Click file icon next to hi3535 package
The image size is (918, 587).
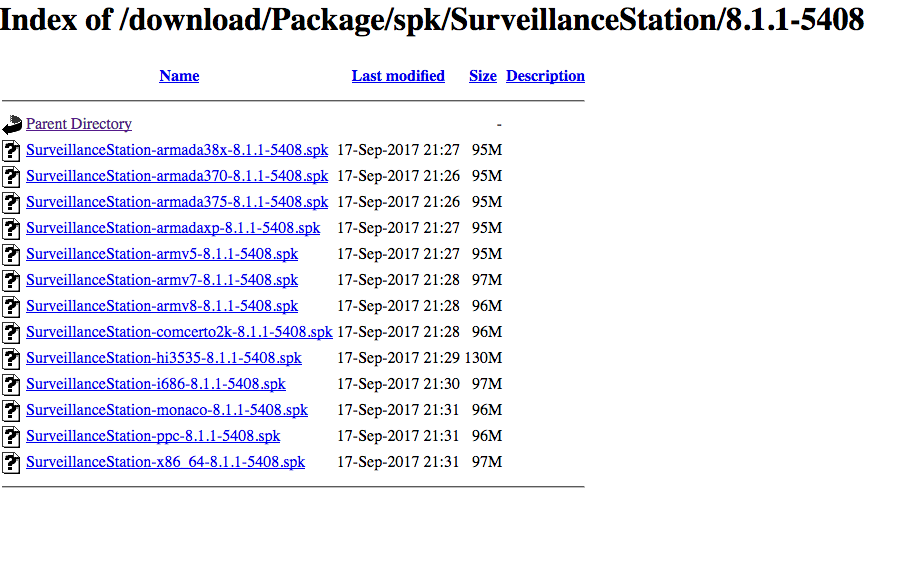pos(12,359)
